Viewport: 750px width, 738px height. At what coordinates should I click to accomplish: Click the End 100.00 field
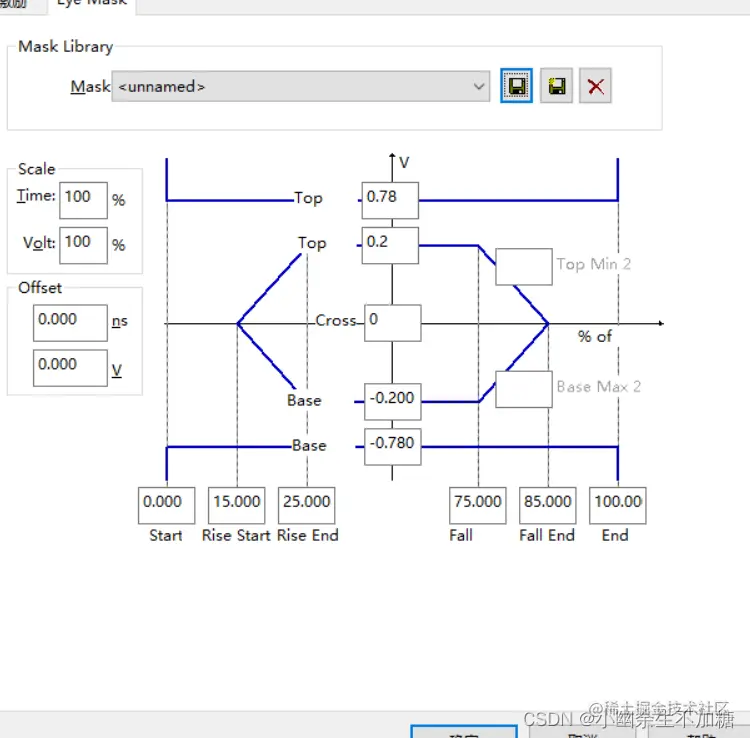point(618,506)
